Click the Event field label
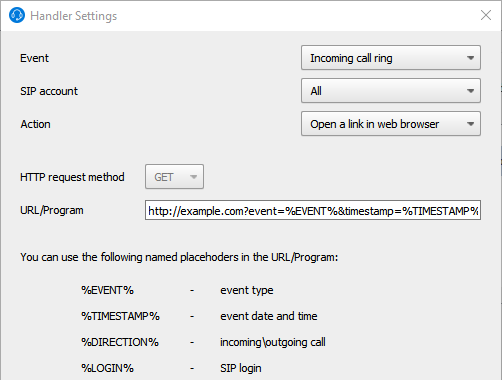502x380 pixels. pyautogui.click(x=34, y=58)
